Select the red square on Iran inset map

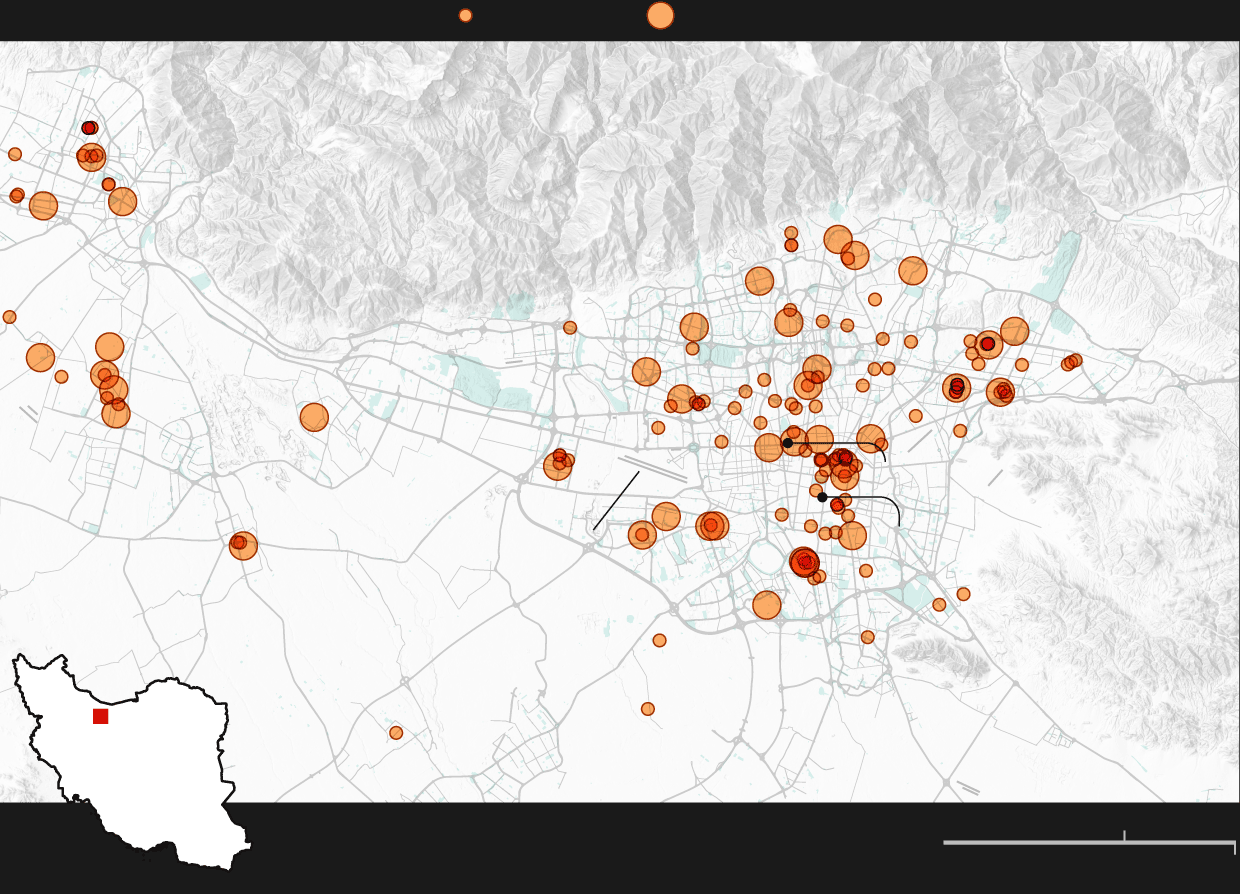pyautogui.click(x=100, y=716)
